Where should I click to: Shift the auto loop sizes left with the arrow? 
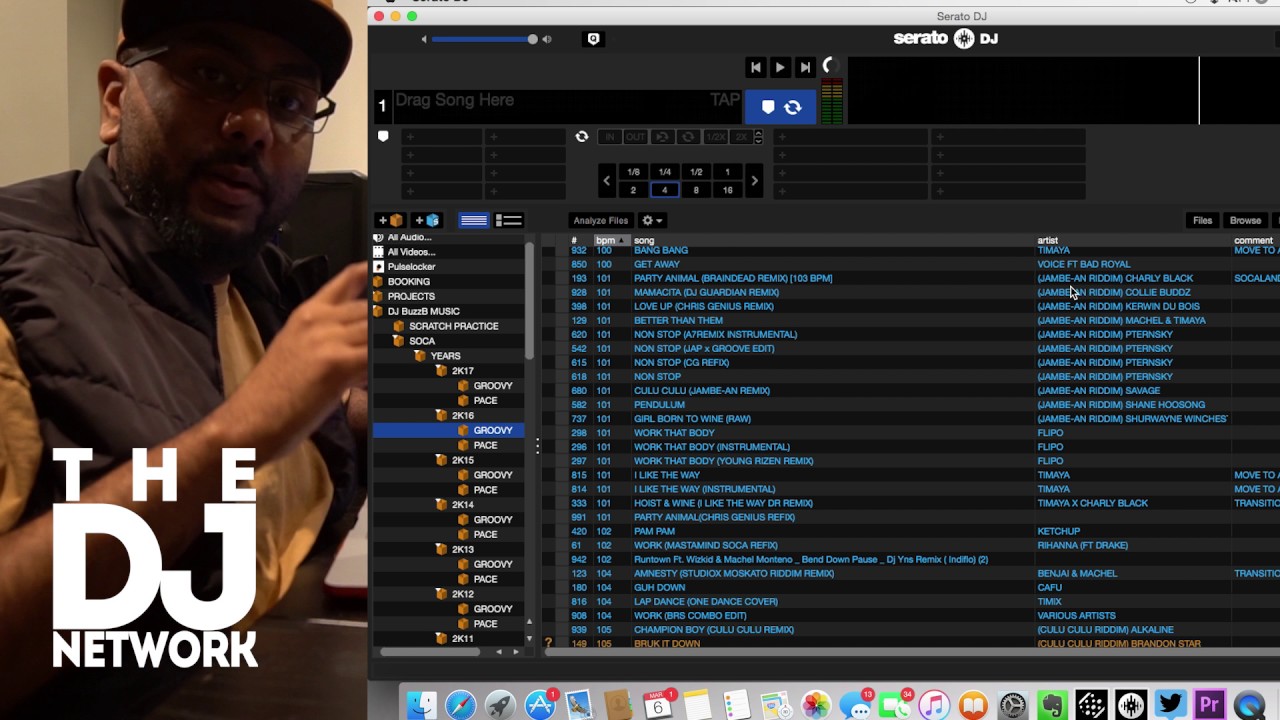pyautogui.click(x=606, y=181)
